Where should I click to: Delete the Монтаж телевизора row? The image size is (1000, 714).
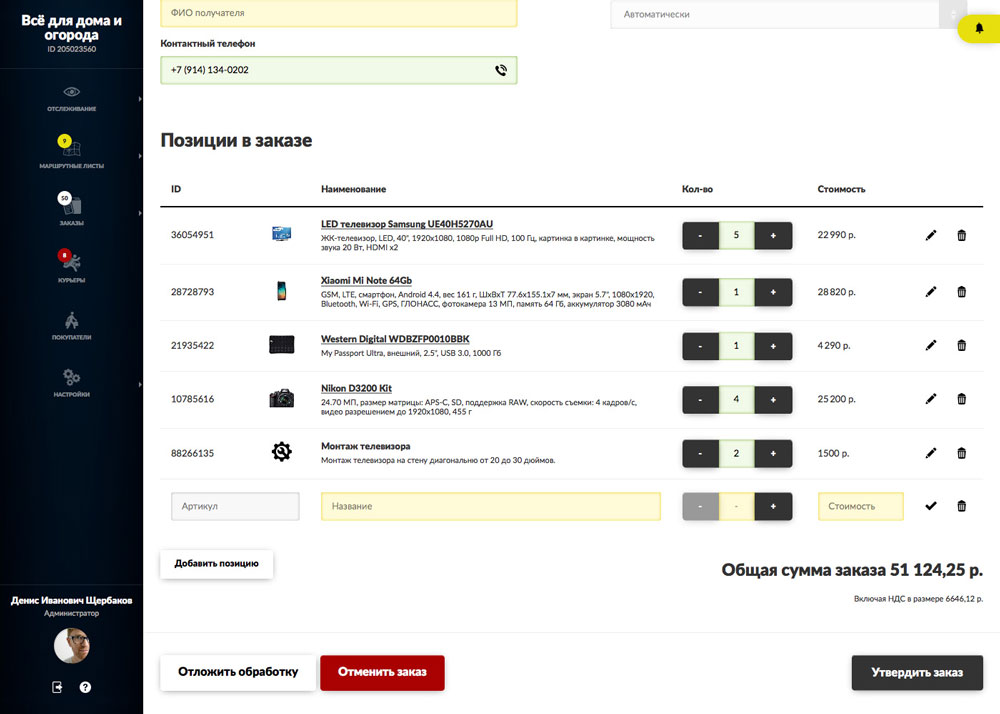(x=961, y=453)
